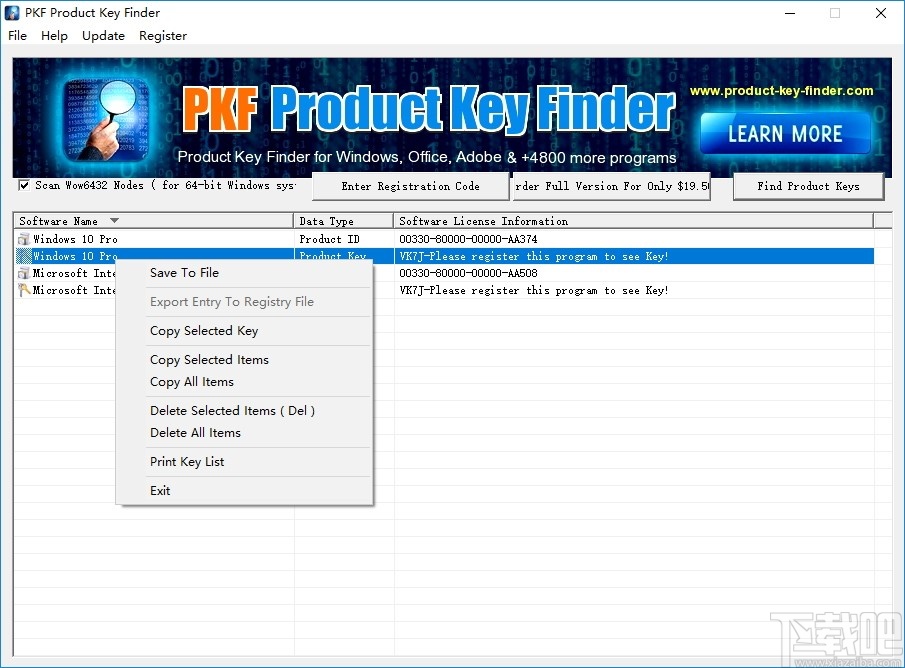Click the Enter Registration Code button
905x668 pixels.
click(x=410, y=186)
